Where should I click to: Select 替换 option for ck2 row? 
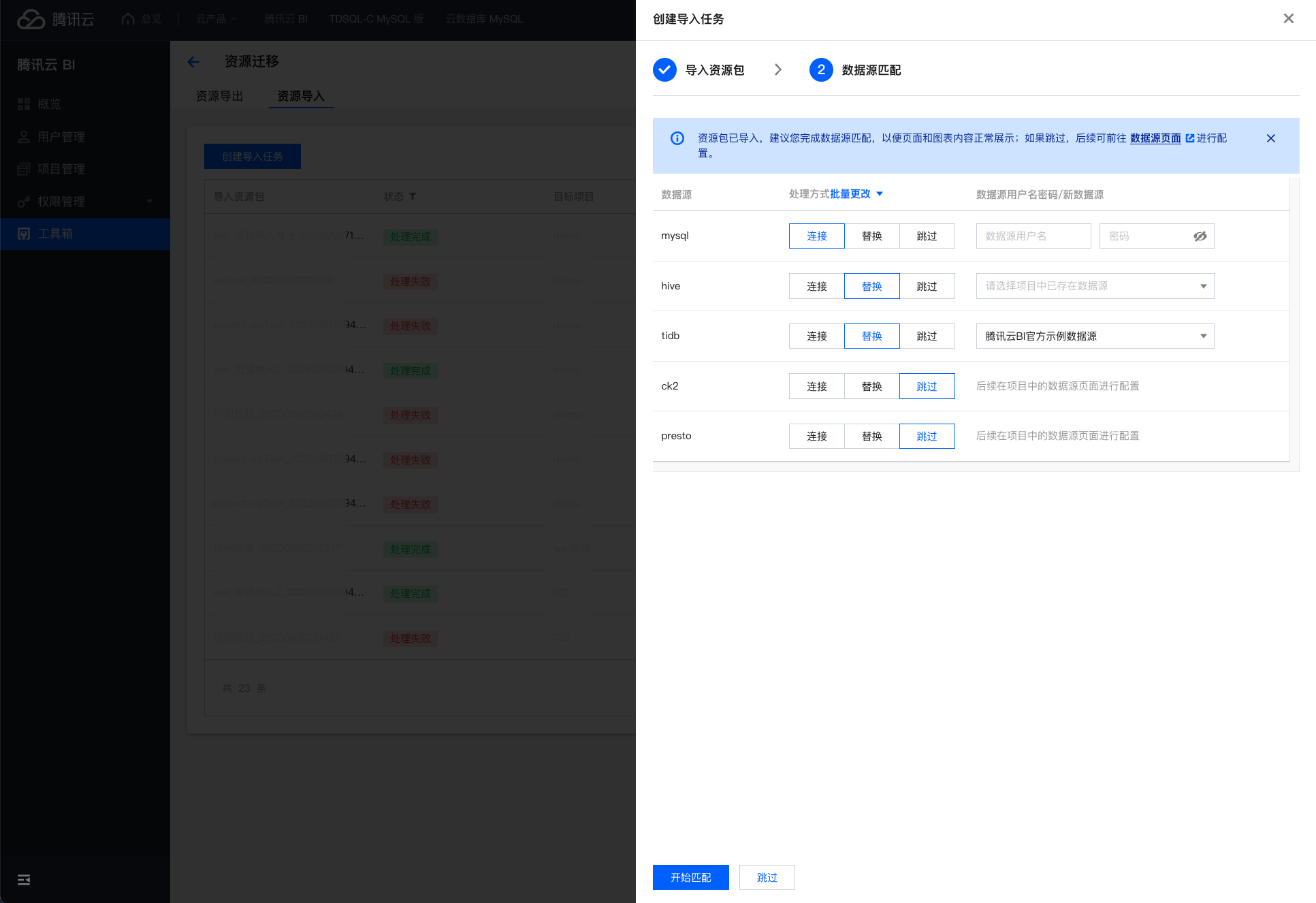pyautogui.click(x=871, y=386)
